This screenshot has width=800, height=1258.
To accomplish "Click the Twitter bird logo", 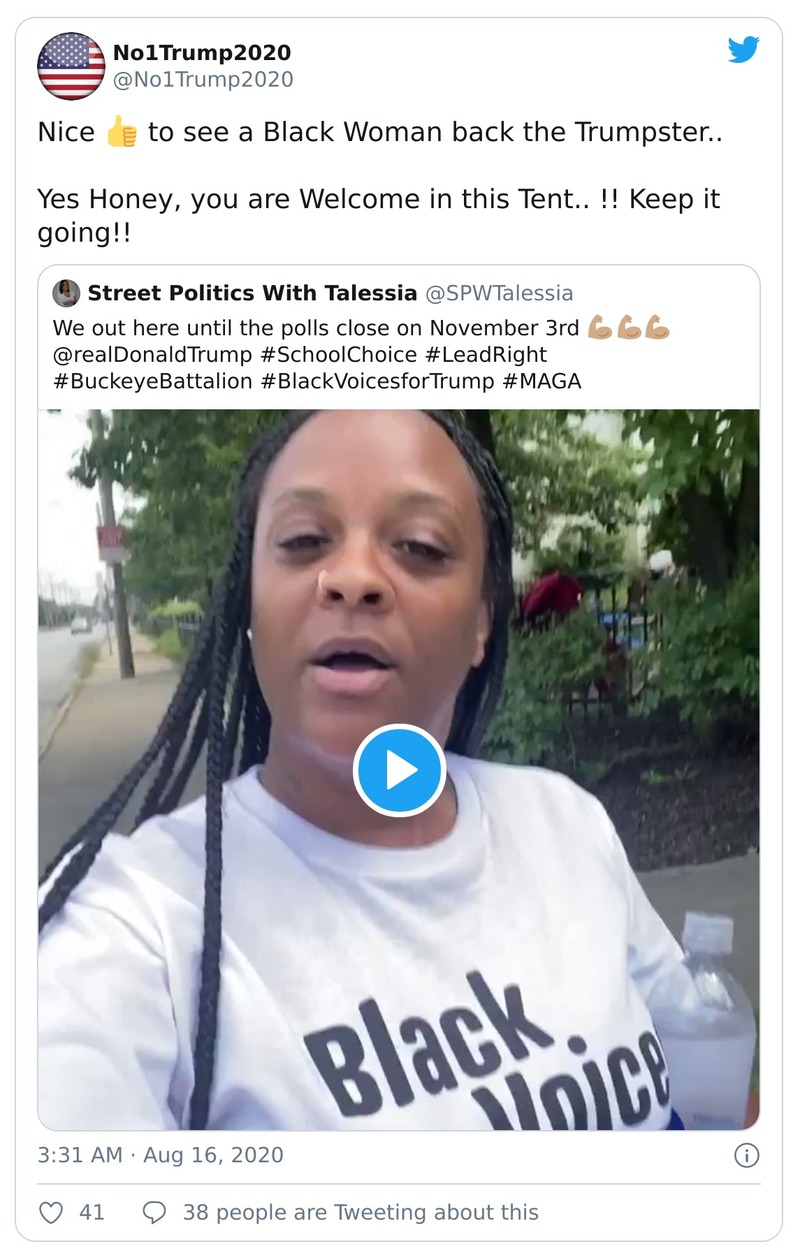I will (x=743, y=50).
